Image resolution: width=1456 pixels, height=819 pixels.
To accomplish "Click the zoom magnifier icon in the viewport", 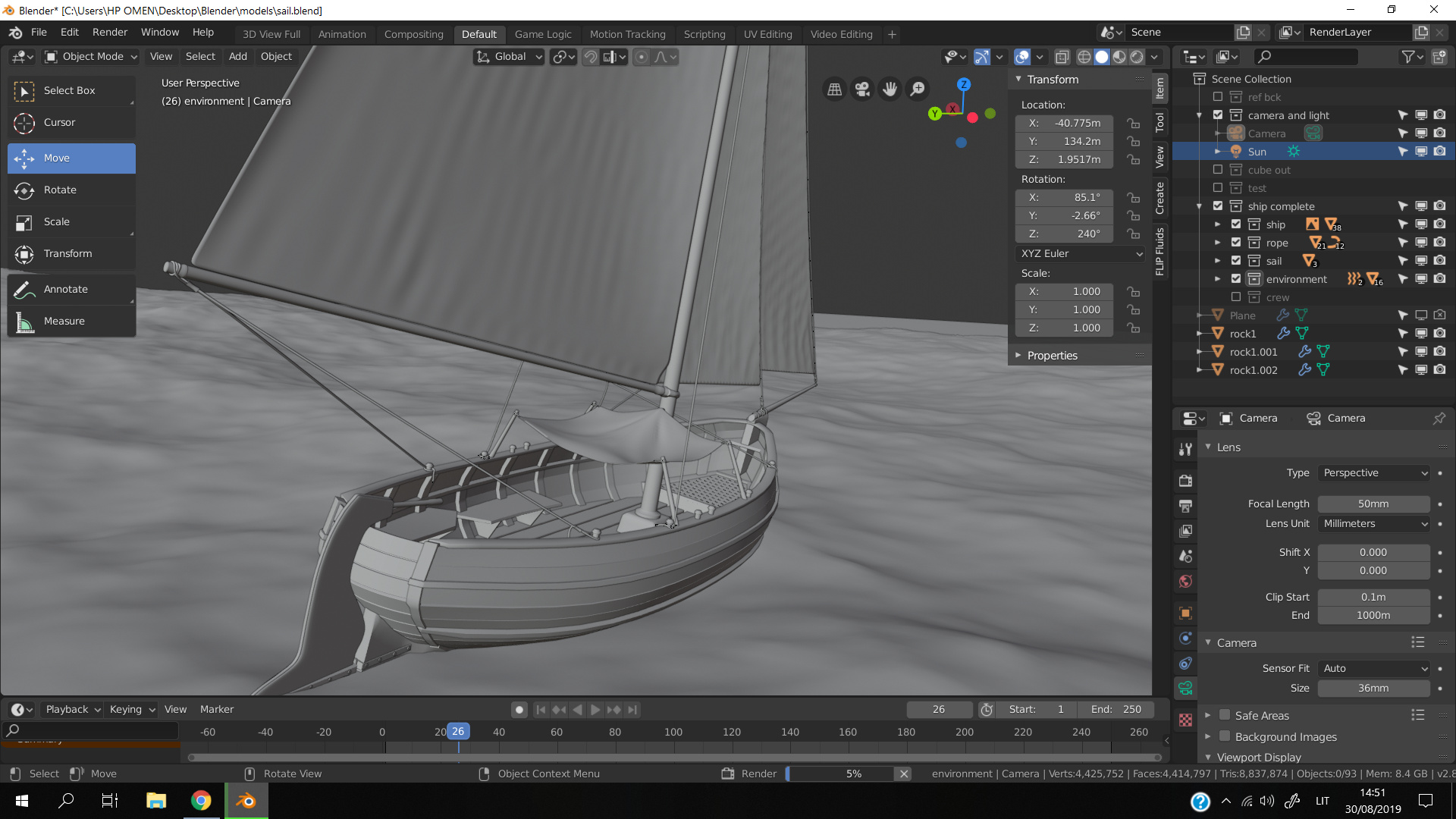I will tap(917, 89).
